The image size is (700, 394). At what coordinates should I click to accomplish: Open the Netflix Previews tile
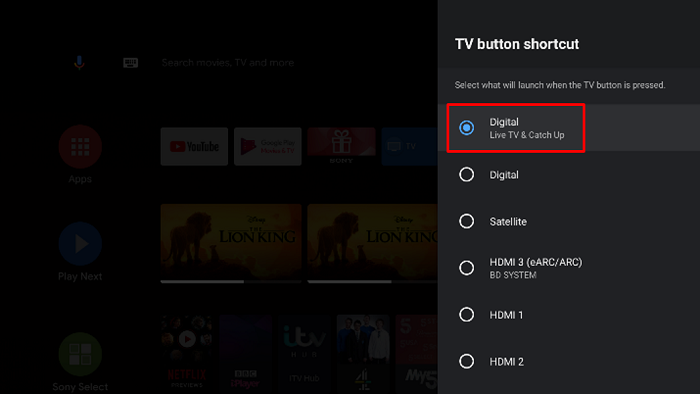click(187, 352)
